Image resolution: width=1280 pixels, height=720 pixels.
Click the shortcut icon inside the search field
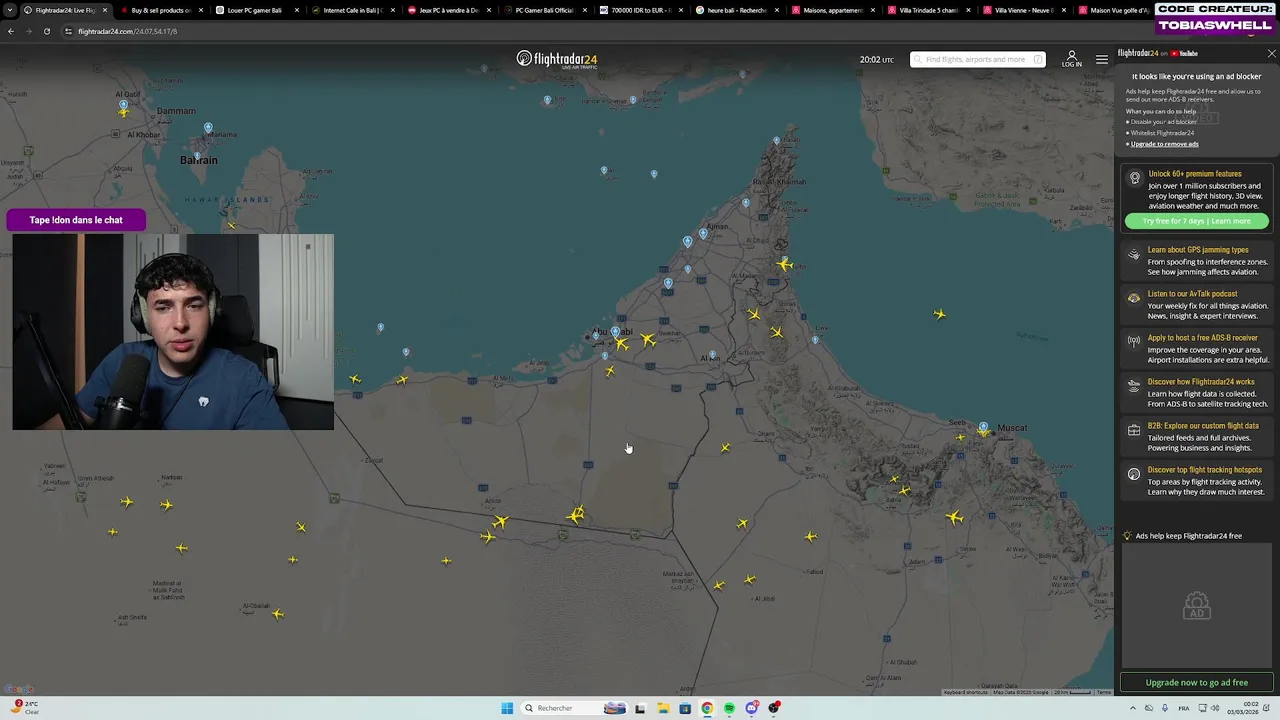1037,60
